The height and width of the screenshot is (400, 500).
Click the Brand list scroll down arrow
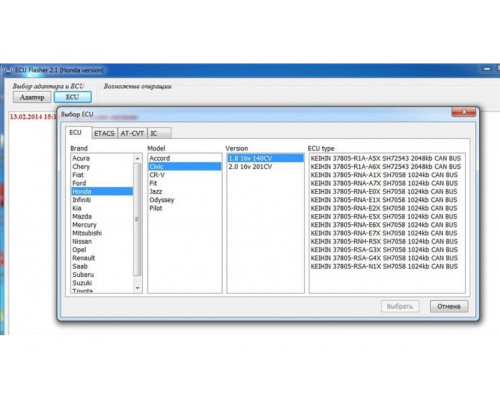pyautogui.click(x=137, y=288)
